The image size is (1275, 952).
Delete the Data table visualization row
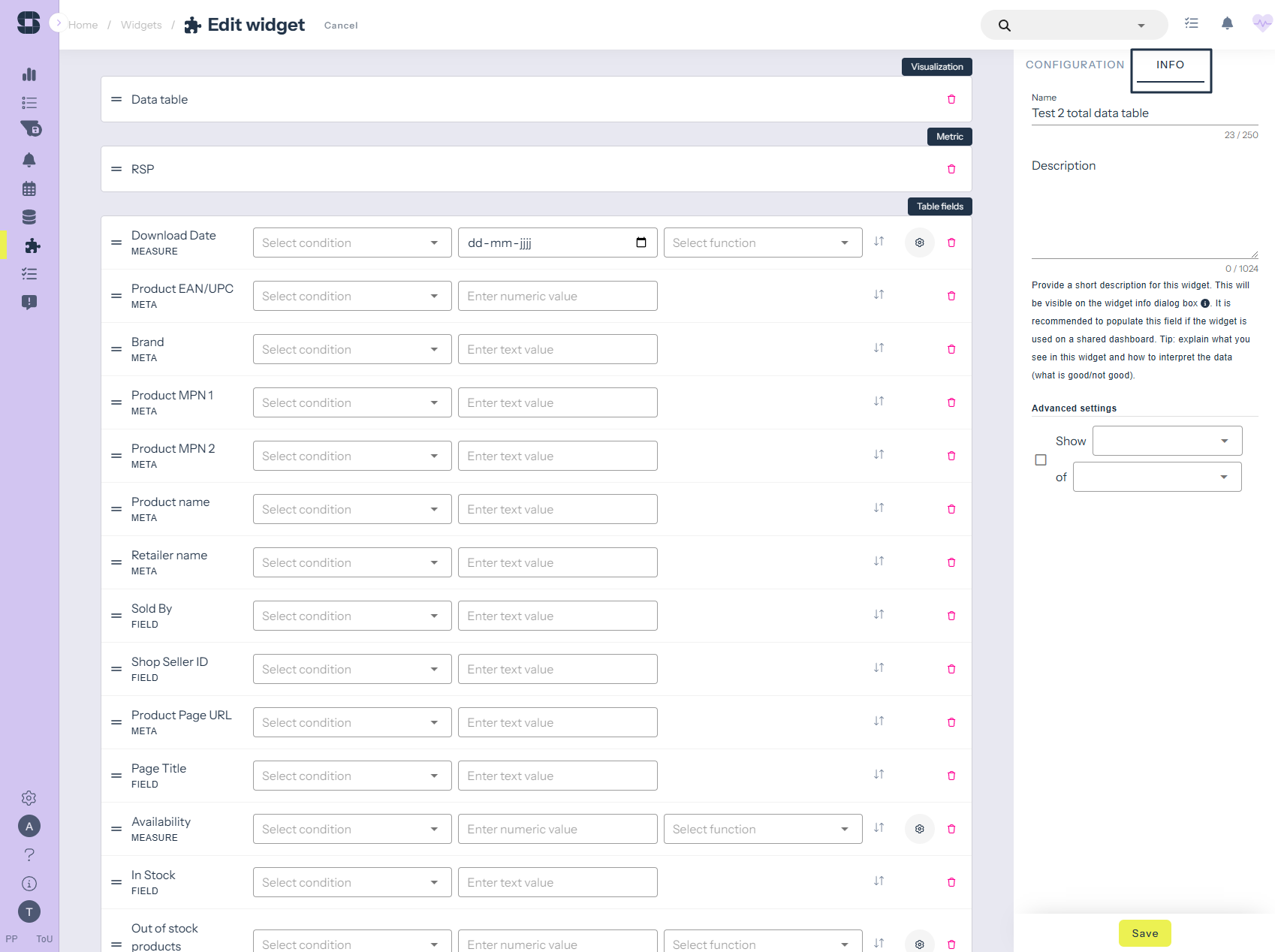coord(951,99)
